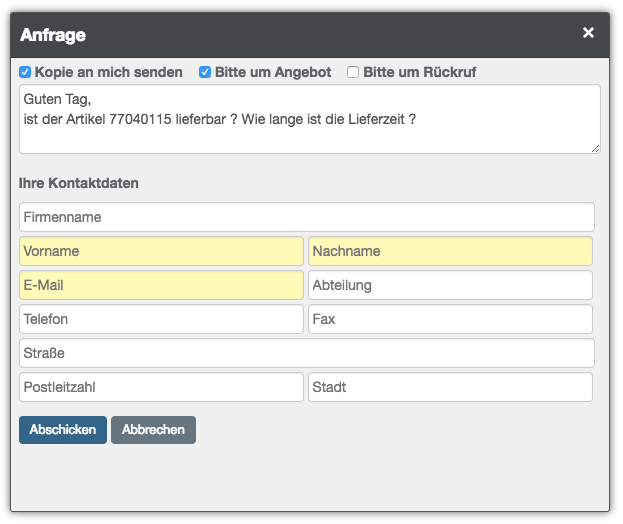This screenshot has height=524, width=623.
Task: Click the Nachname field
Action: pos(450,251)
